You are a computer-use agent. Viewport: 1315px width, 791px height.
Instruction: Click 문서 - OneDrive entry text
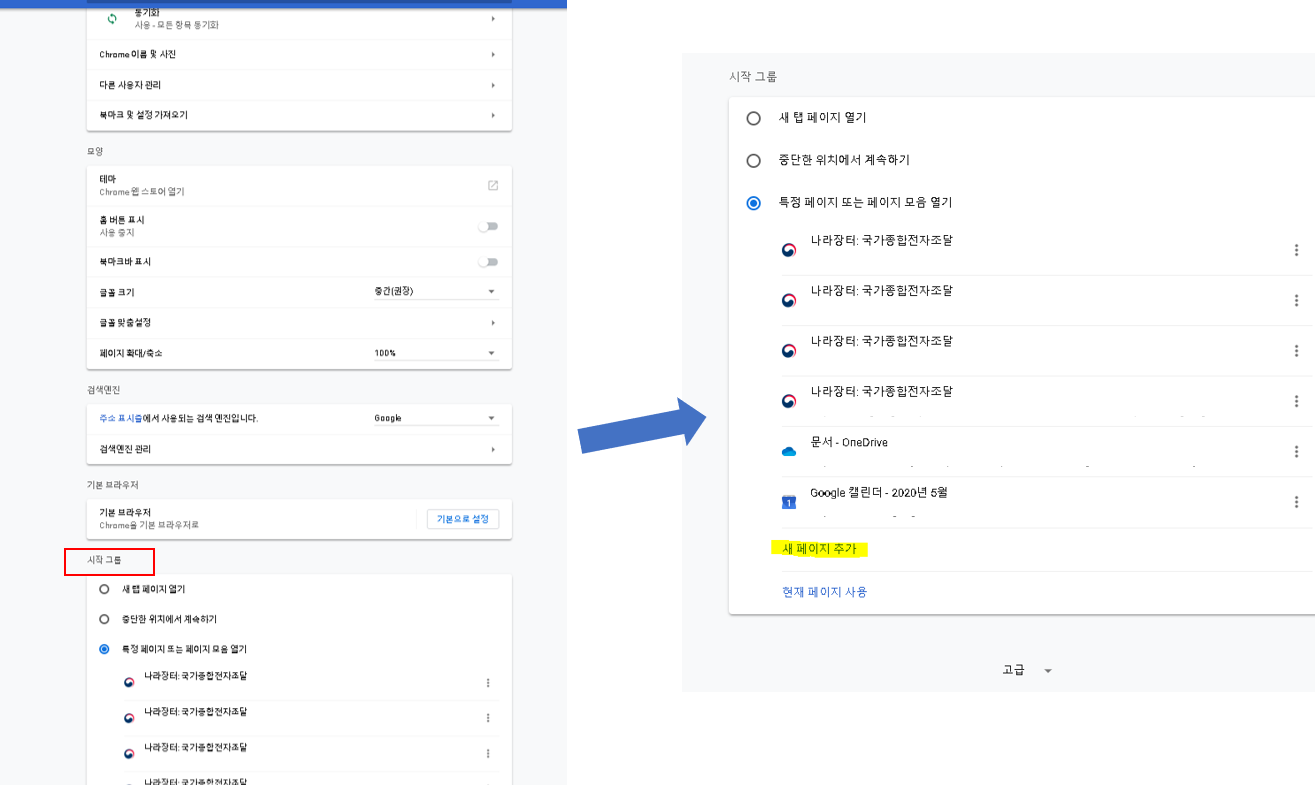pyautogui.click(x=849, y=443)
